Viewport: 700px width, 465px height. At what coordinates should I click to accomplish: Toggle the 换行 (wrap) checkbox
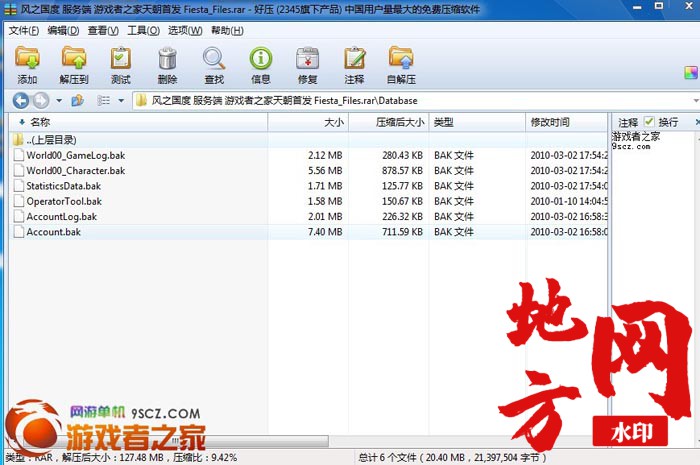pyautogui.click(x=649, y=121)
